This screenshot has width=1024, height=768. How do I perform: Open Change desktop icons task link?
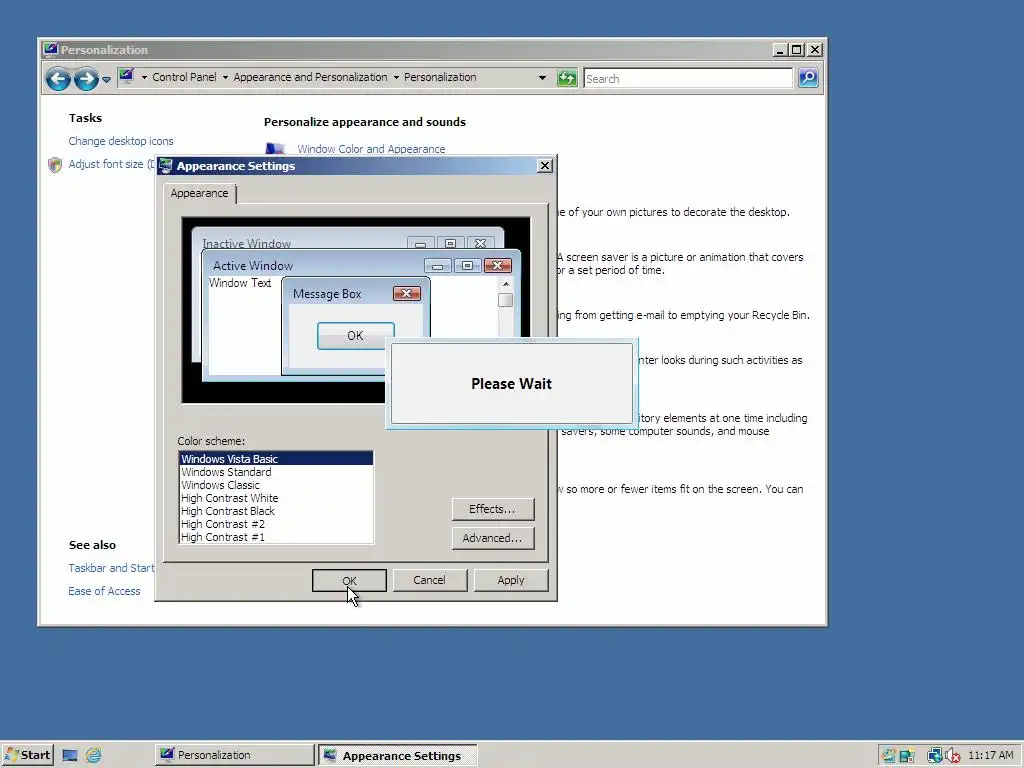tap(121, 141)
